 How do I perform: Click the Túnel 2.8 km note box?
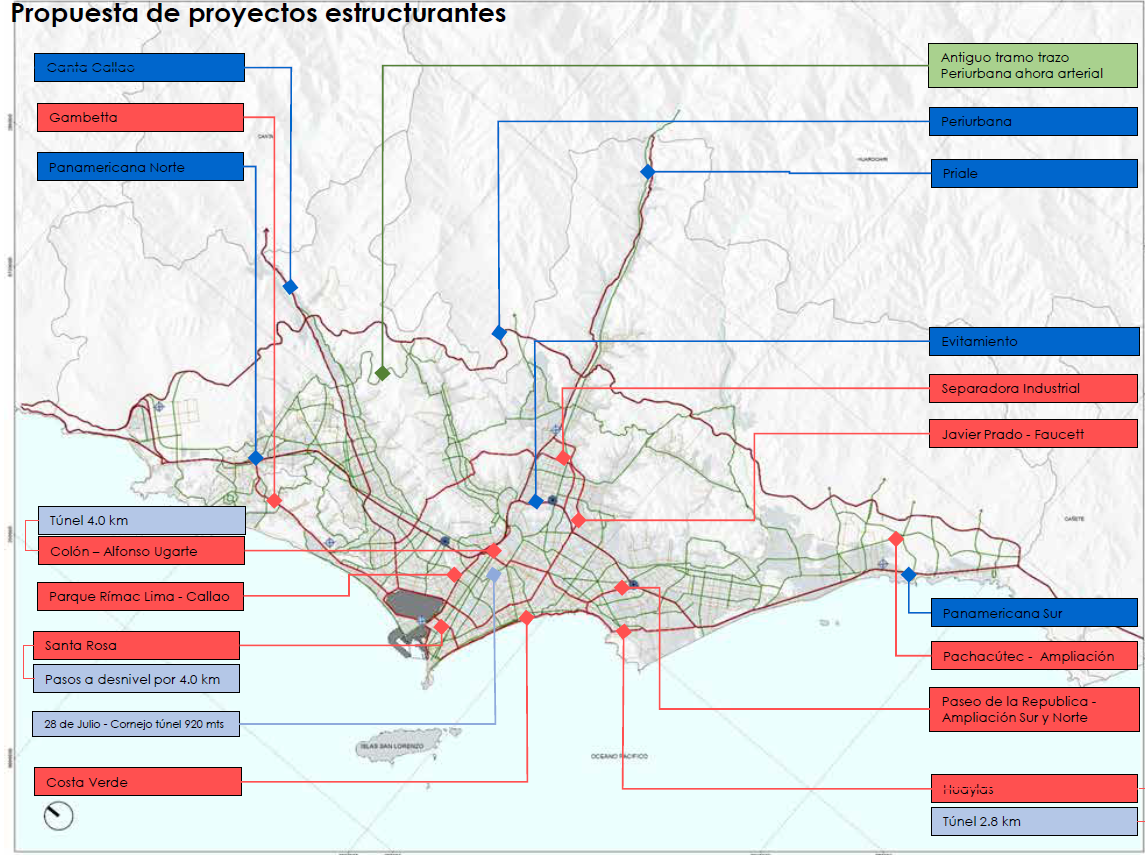coord(1033,821)
